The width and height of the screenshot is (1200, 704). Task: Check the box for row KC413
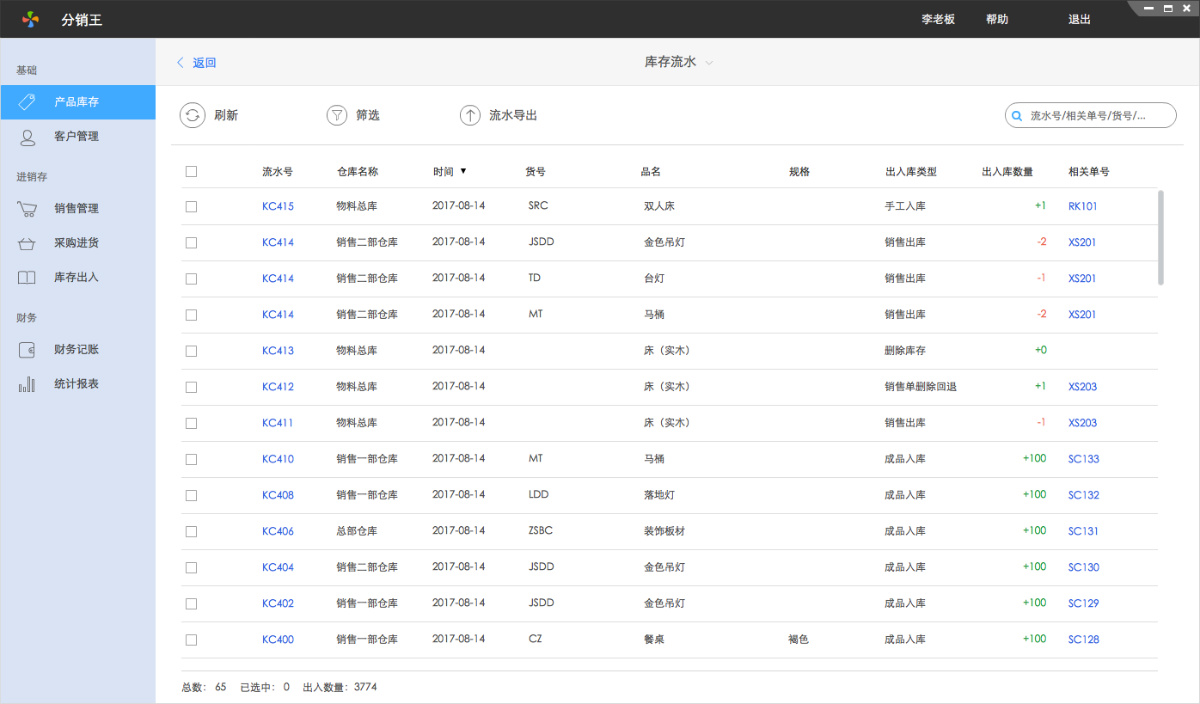click(x=191, y=351)
